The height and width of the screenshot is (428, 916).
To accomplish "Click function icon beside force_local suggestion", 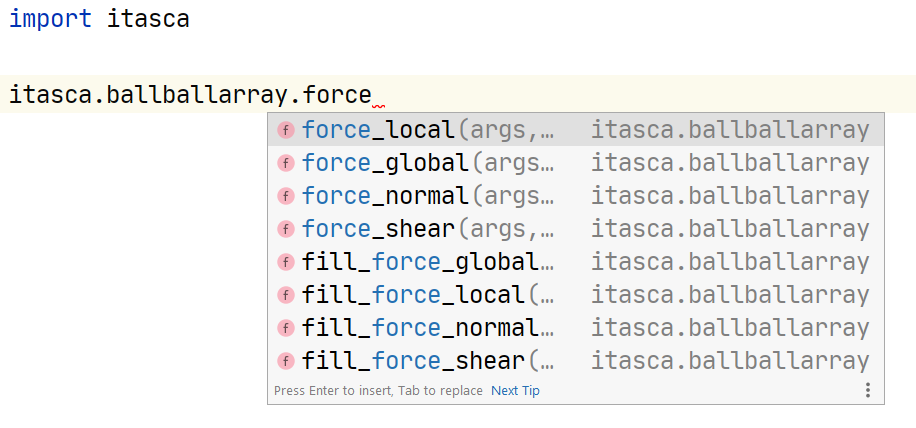I will tap(285, 130).
